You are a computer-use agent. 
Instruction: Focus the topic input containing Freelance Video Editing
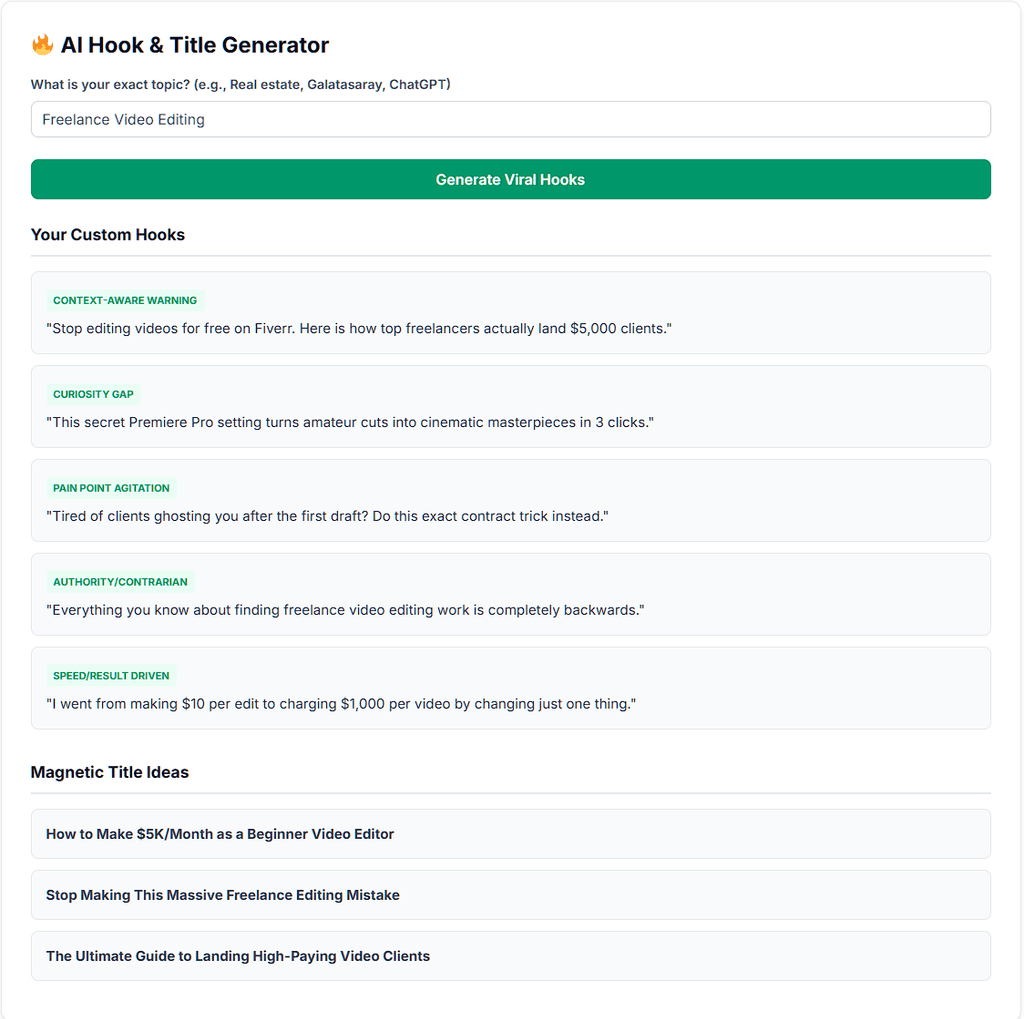[511, 120]
